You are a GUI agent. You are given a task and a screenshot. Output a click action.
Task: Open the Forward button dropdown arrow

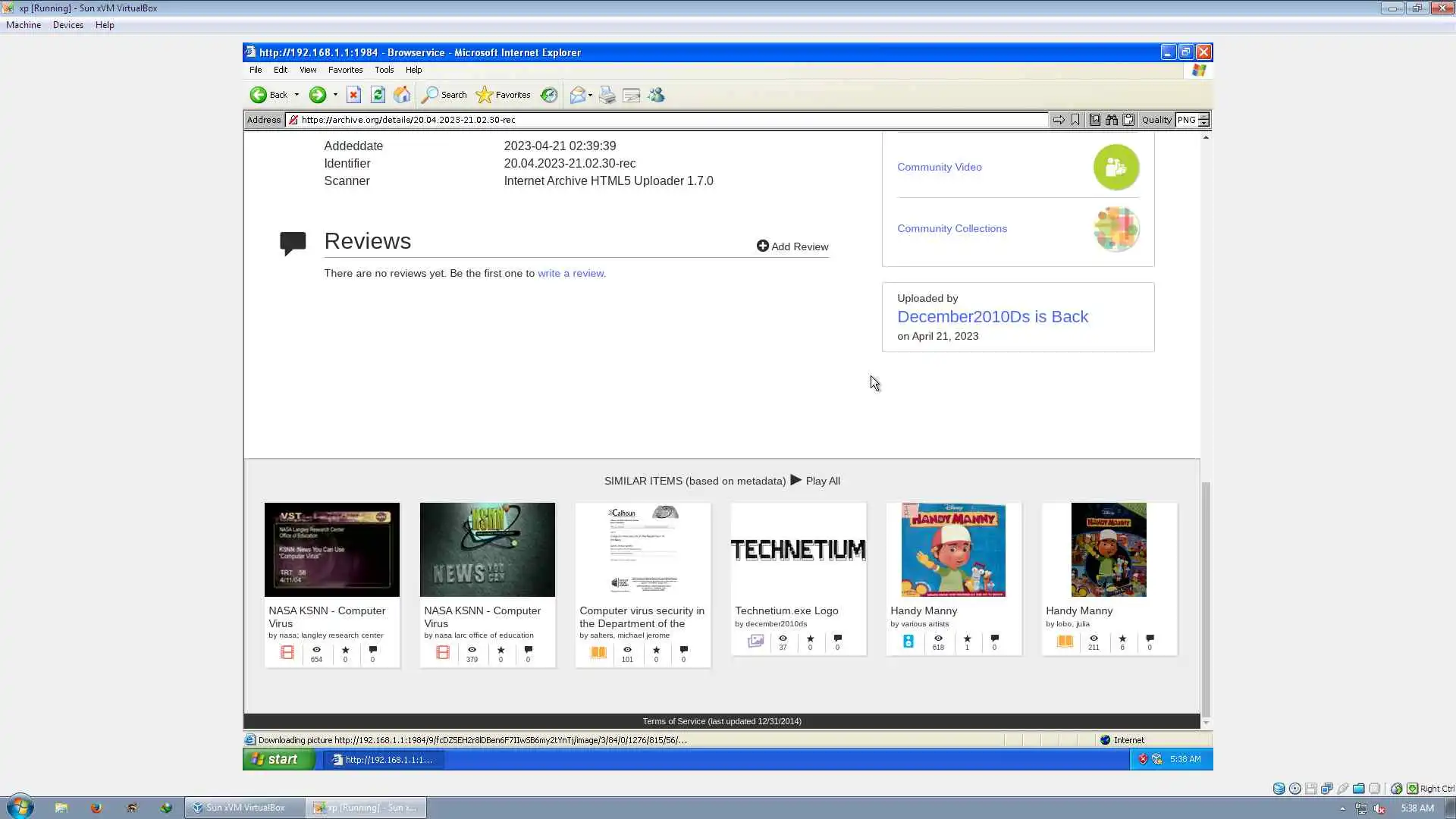(x=335, y=95)
